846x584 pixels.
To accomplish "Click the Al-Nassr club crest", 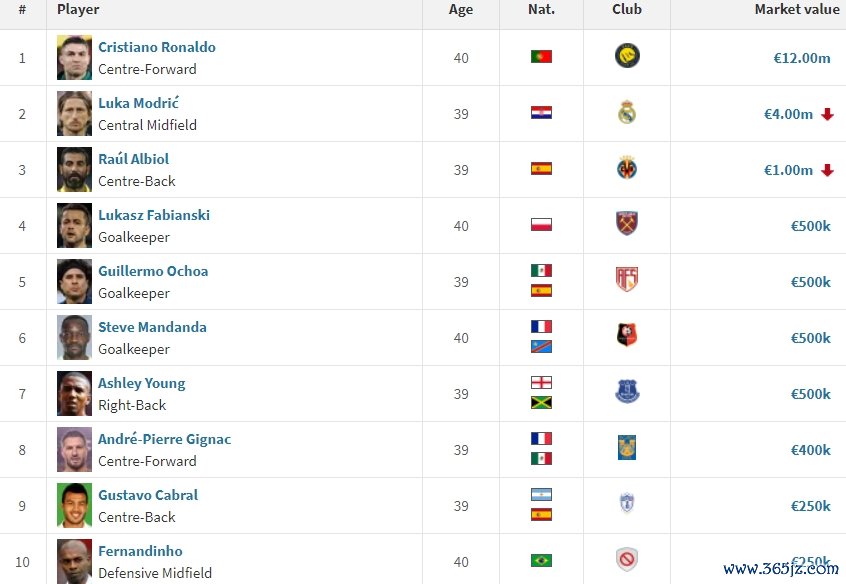I will tap(627, 56).
